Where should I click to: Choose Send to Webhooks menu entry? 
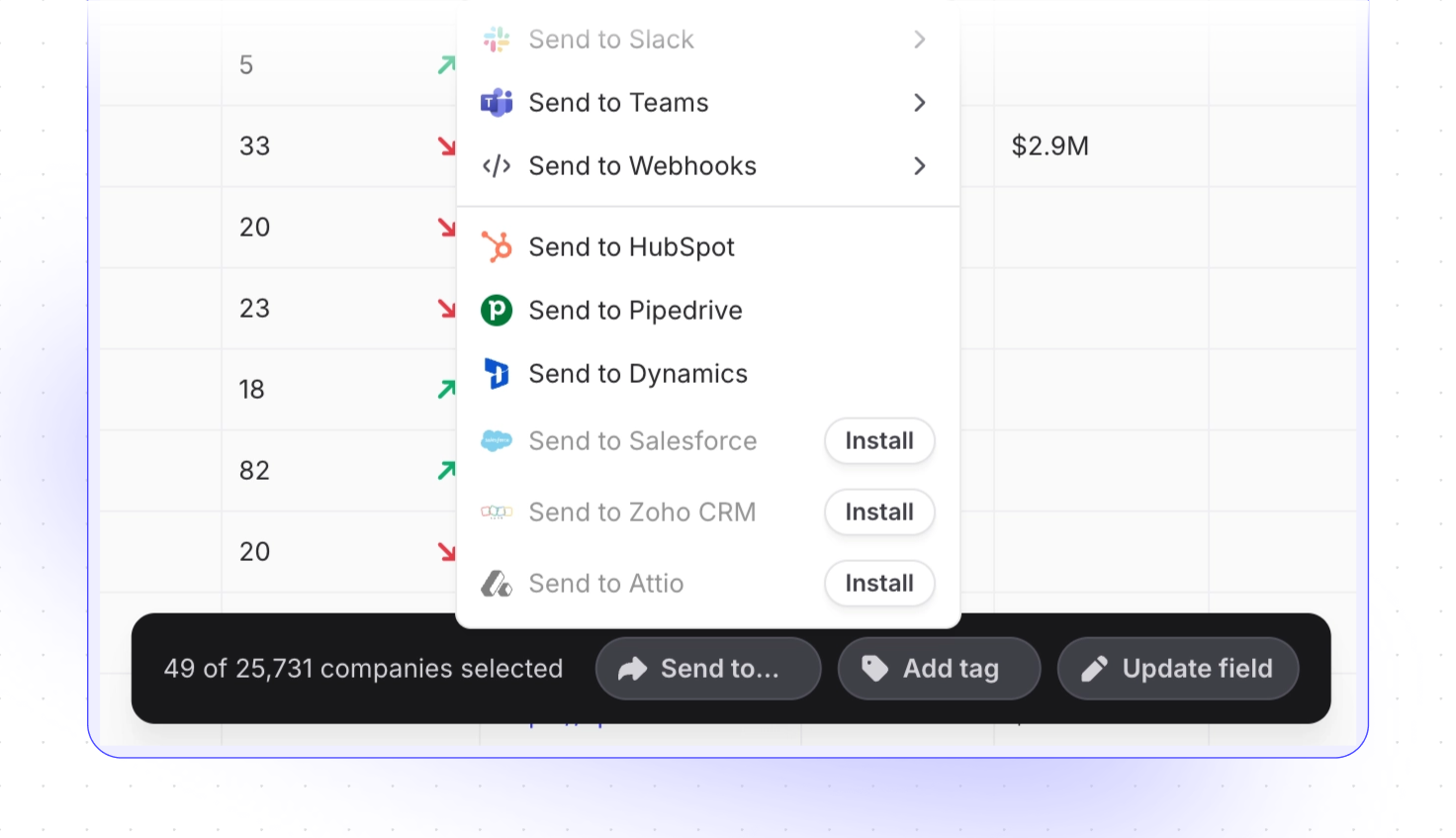pos(708,166)
